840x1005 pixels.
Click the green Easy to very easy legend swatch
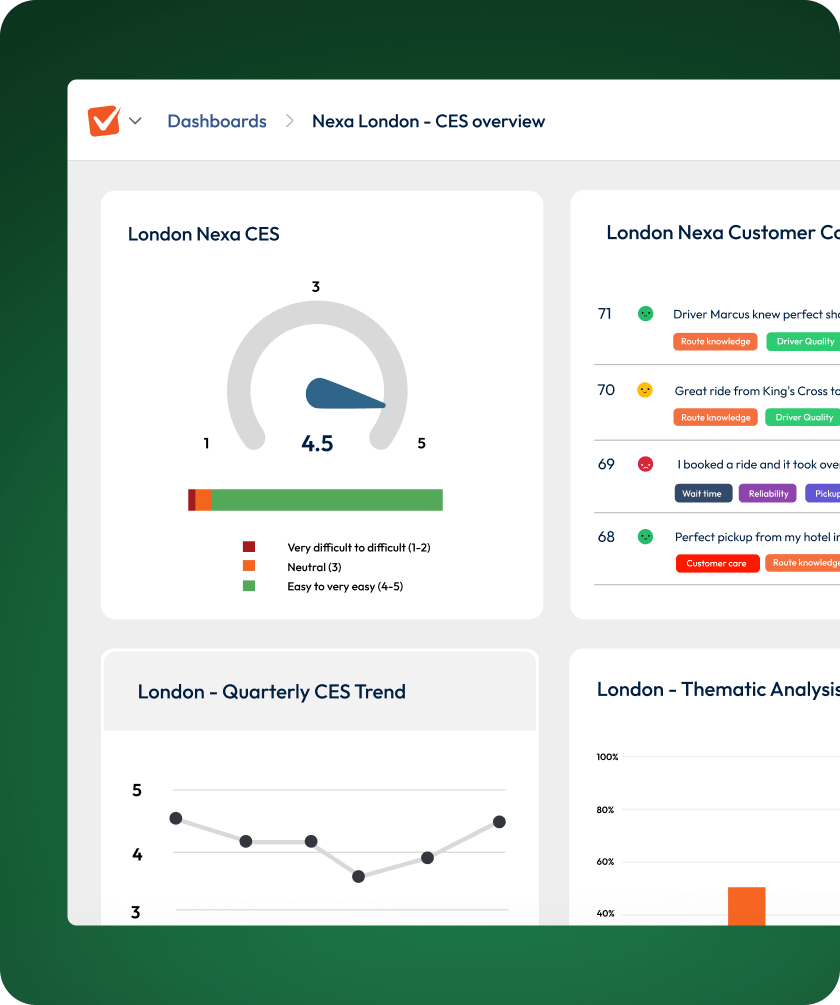(x=249, y=586)
